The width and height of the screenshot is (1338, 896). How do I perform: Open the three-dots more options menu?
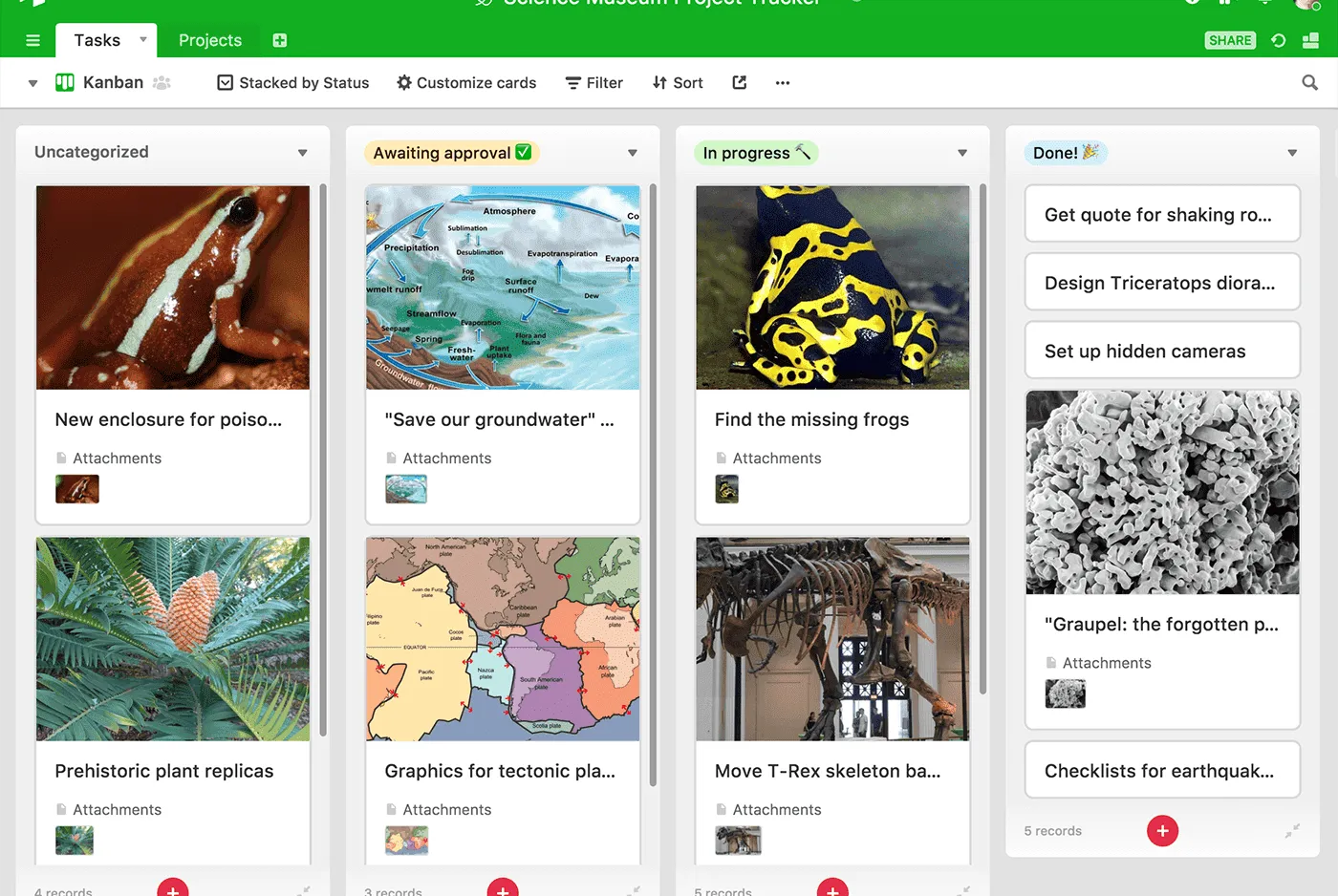[x=783, y=83]
